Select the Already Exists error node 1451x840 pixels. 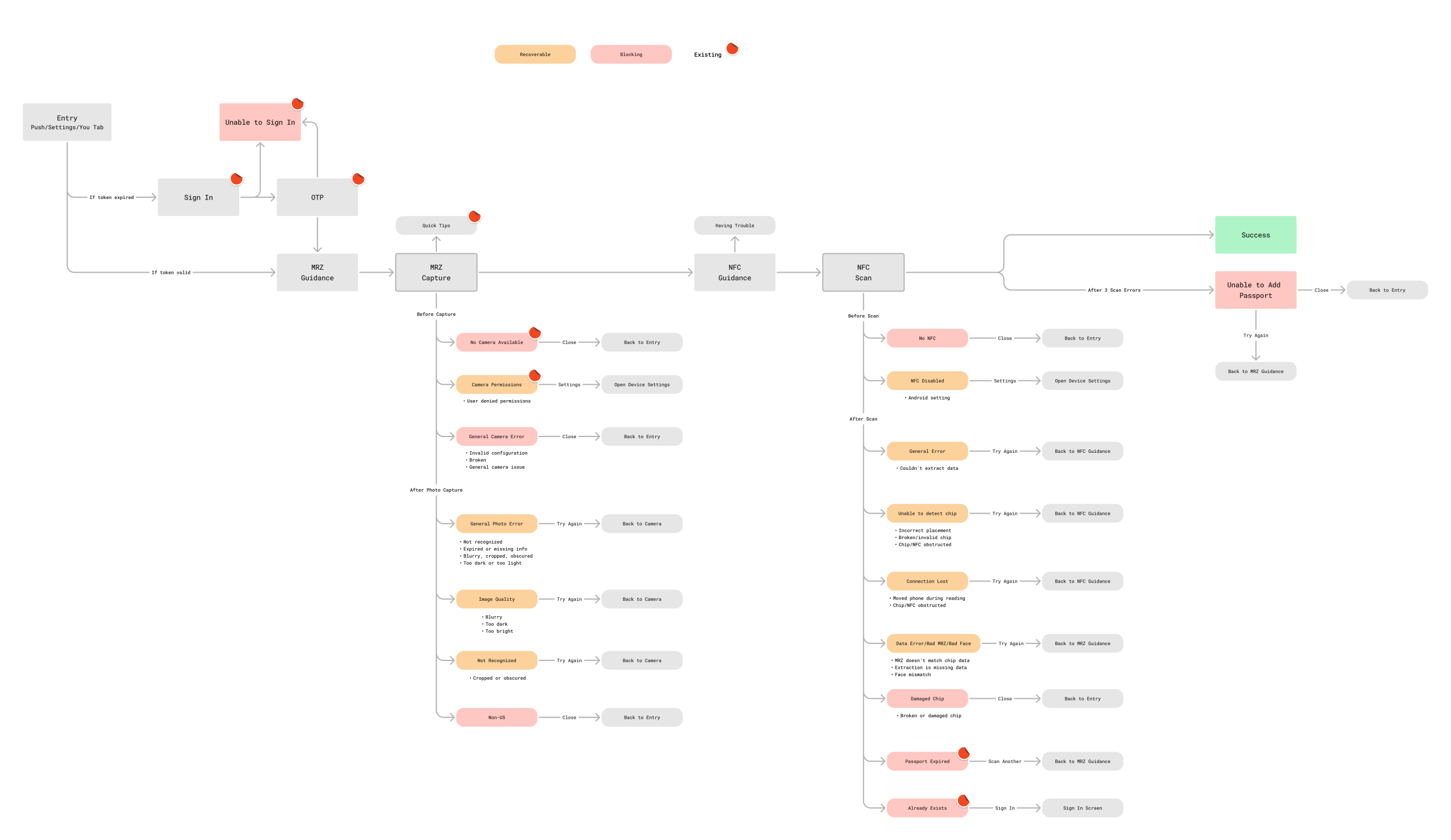tap(927, 808)
